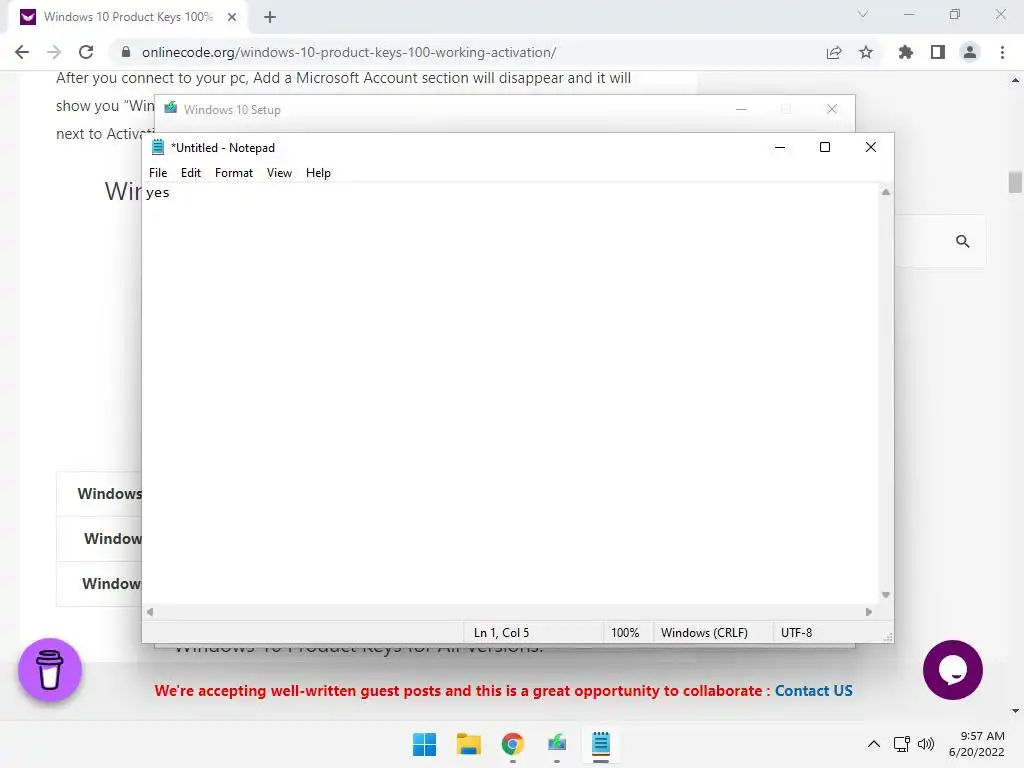This screenshot has height=768, width=1024.
Task: Close the Windows 10 Product Keys tab
Action: click(232, 17)
